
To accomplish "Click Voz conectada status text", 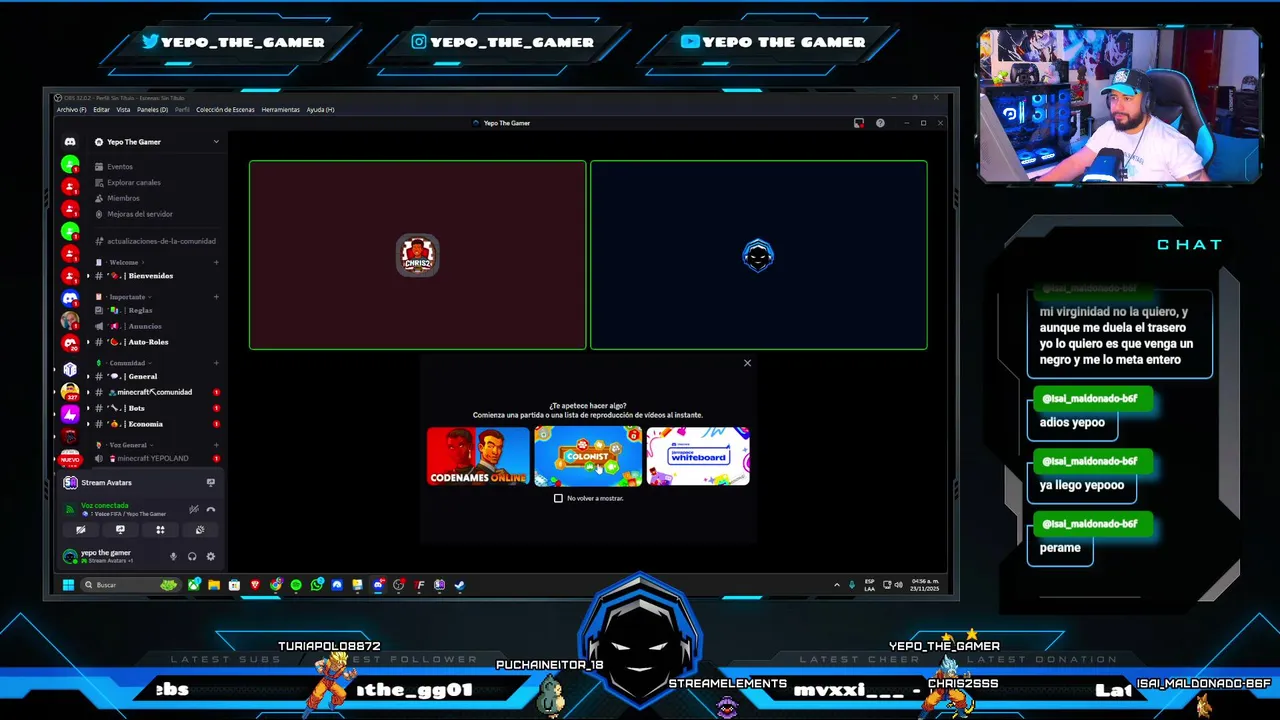I will click(x=105, y=506).
